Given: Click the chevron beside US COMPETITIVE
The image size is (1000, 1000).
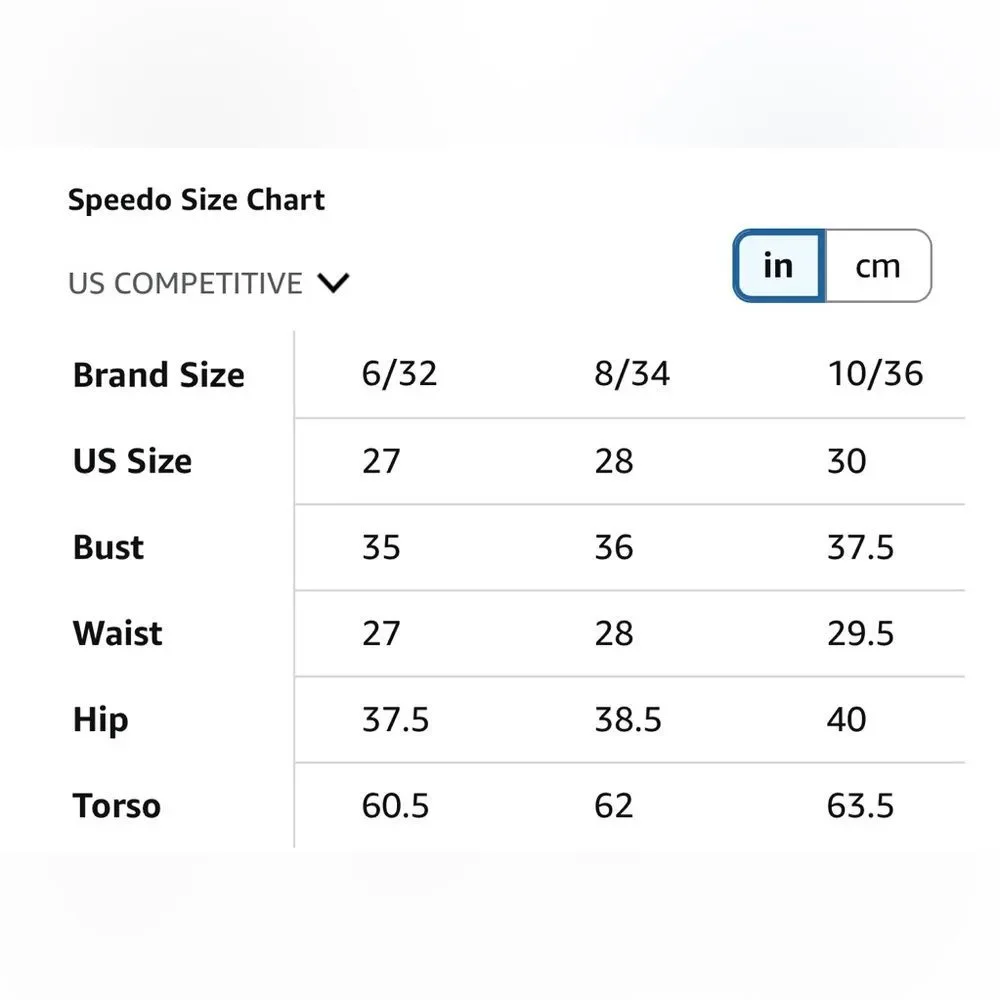Looking at the screenshot, I should coord(334,283).
